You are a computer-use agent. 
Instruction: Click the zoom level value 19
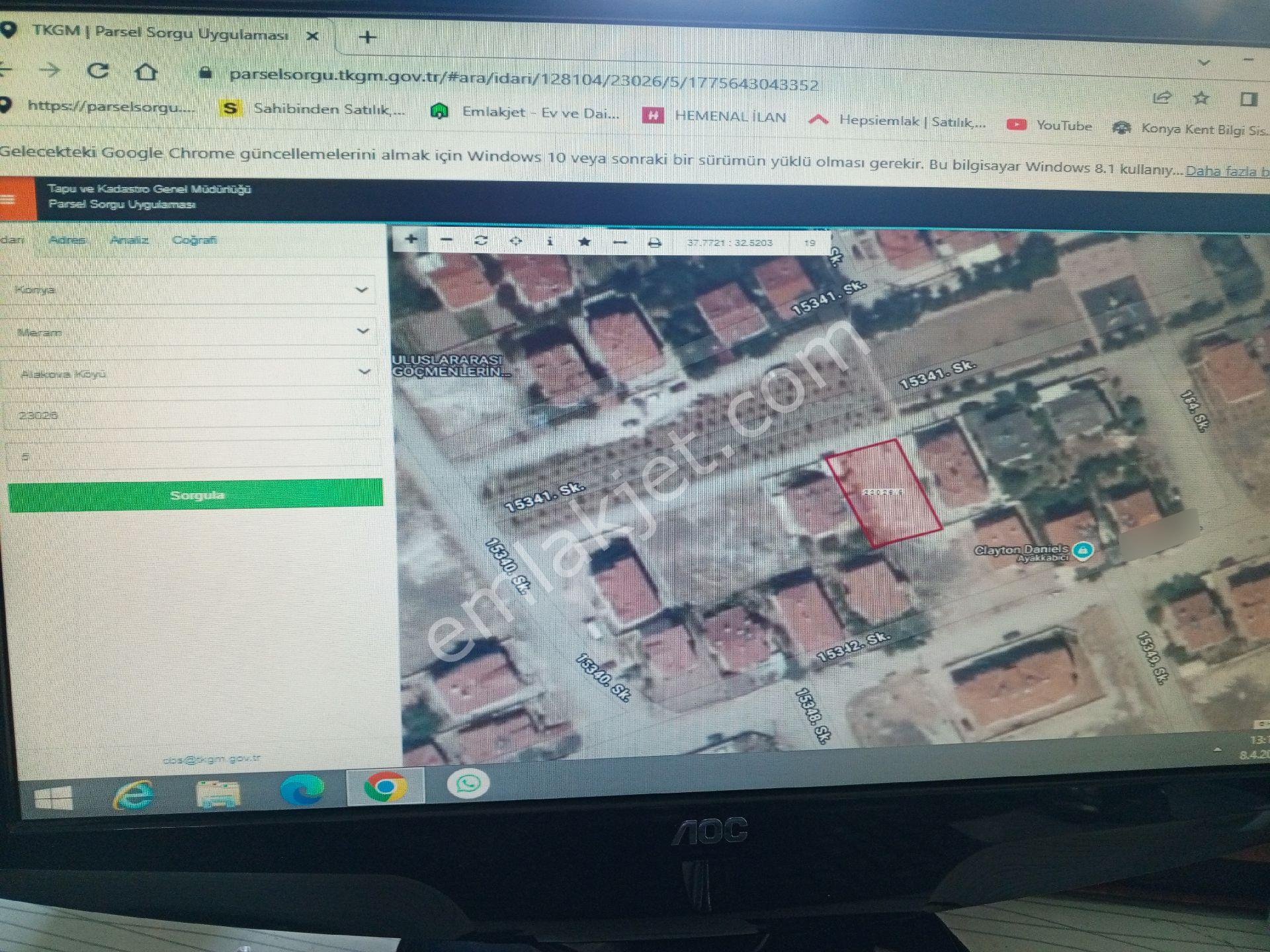tap(810, 243)
